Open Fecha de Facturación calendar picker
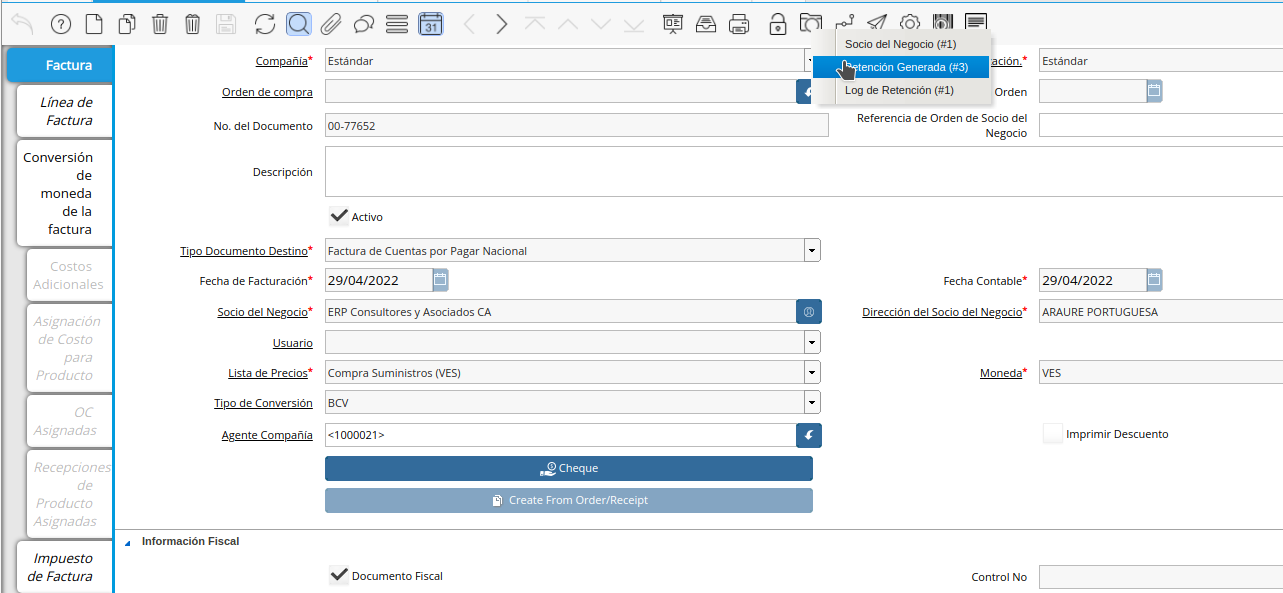Image resolution: width=1283 pixels, height=593 pixels. [x=440, y=280]
